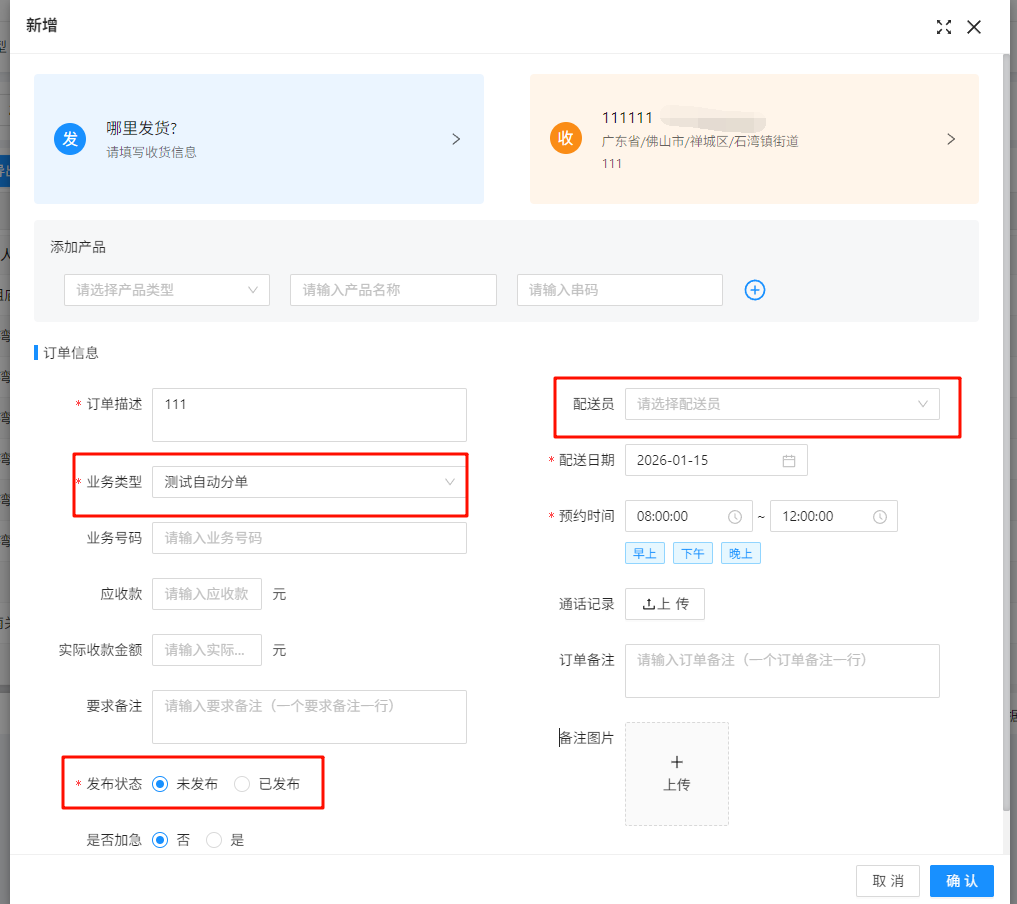The height and width of the screenshot is (904, 1017).
Task: Click the plus in 备注图片 upload box
Action: coord(677,762)
